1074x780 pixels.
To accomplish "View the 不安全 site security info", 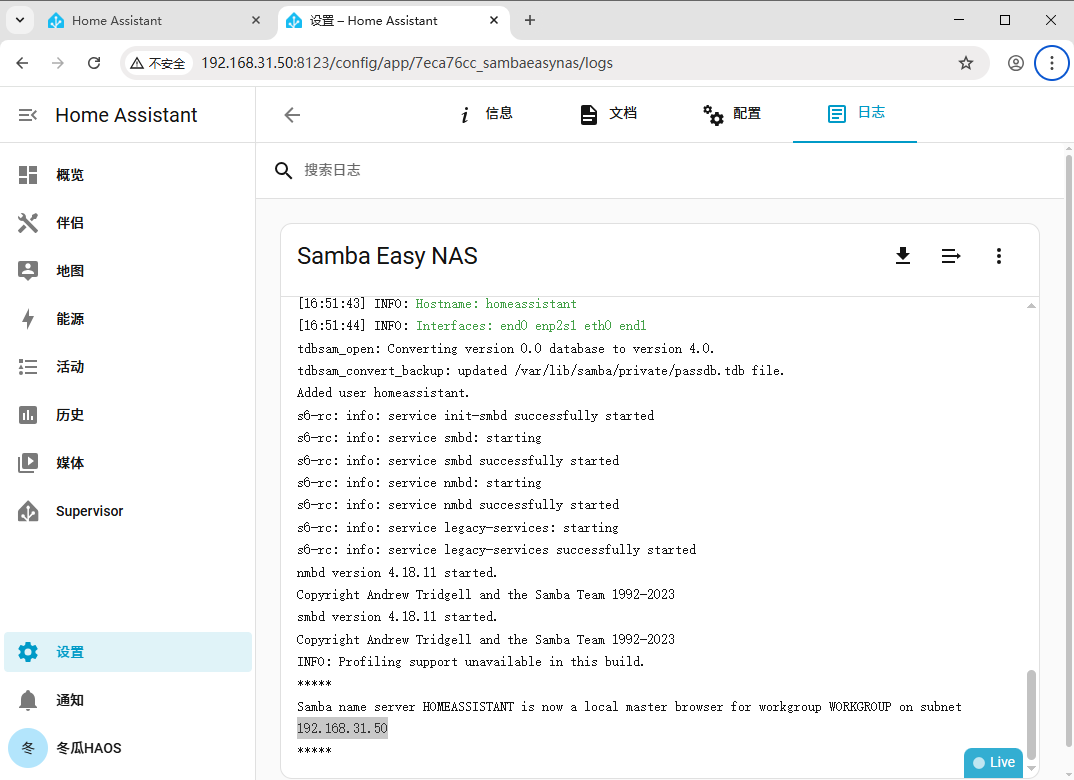I will 158,63.
